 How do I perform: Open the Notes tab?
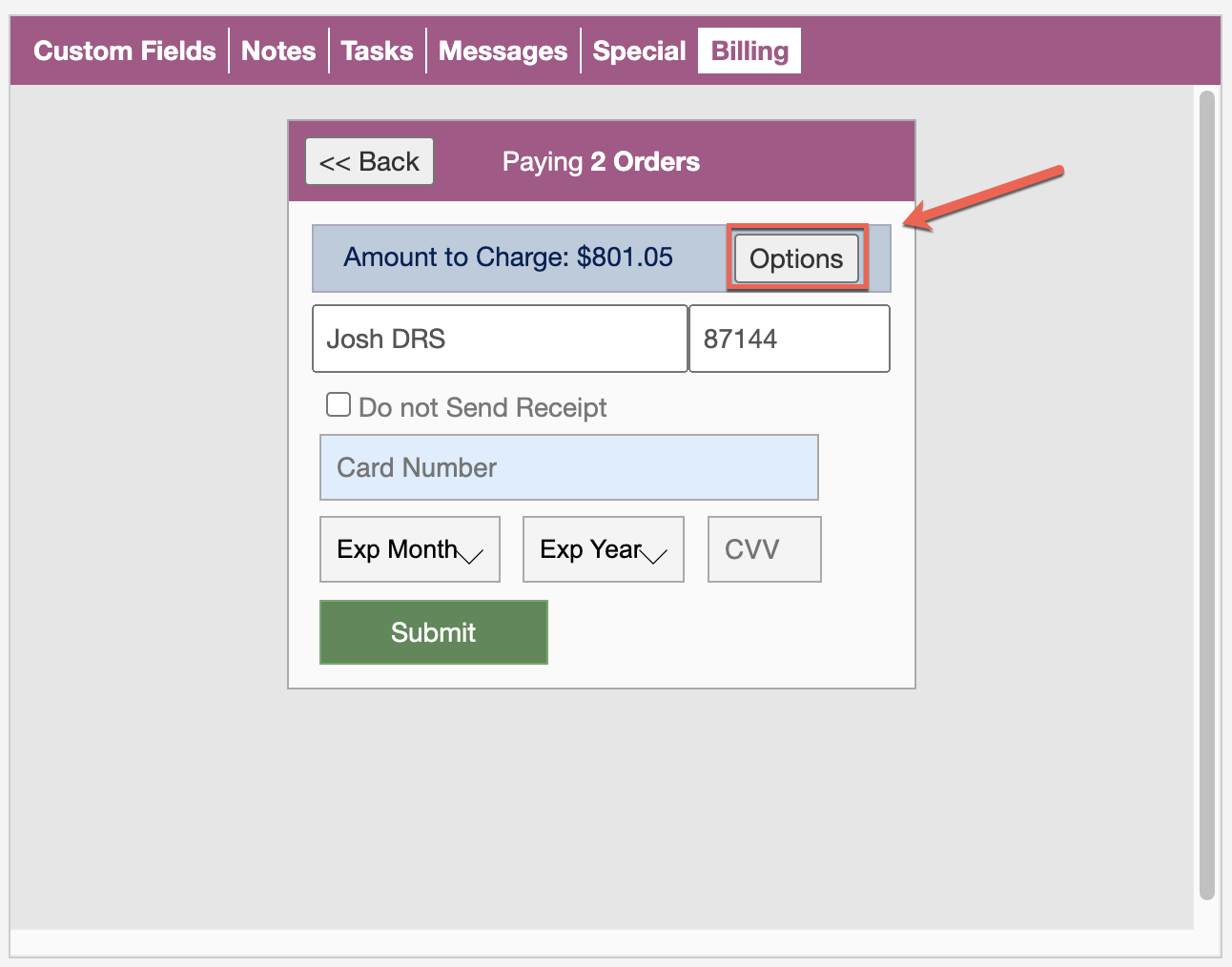click(x=278, y=51)
